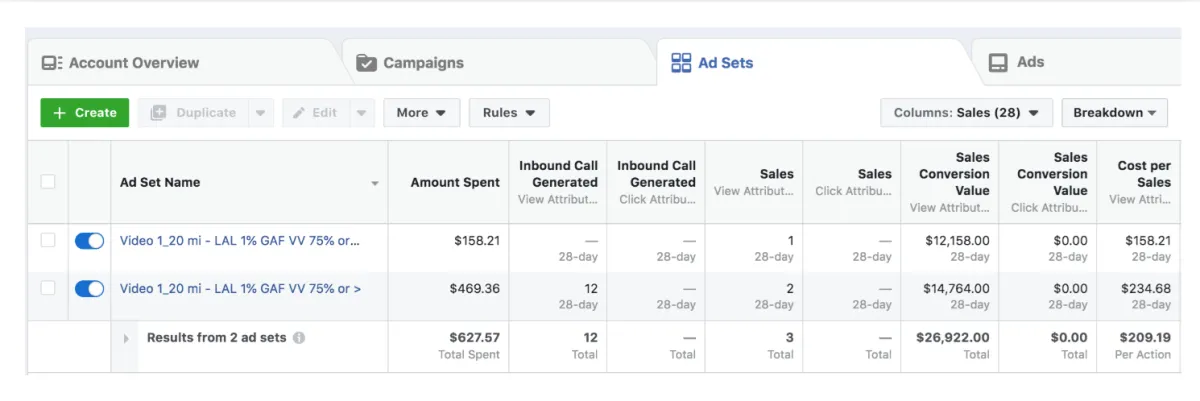Toggle off the first ad set switch

[90, 241]
